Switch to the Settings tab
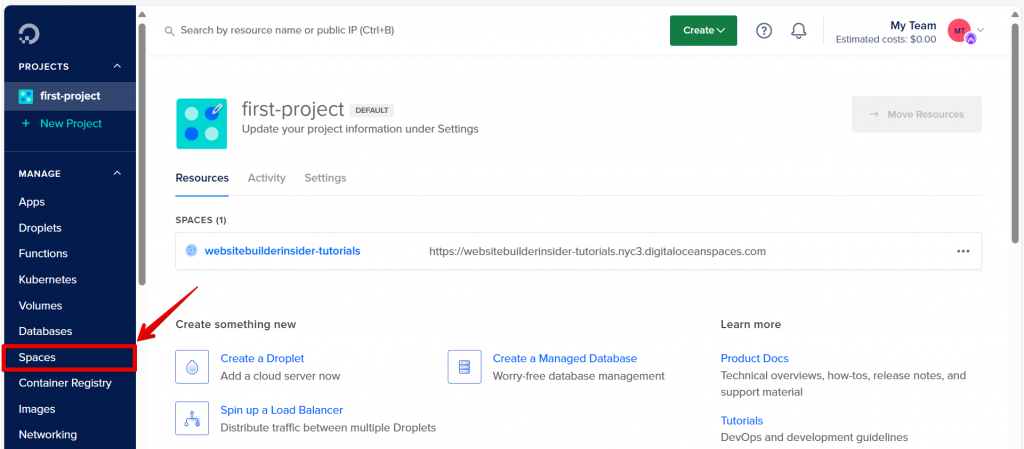The height and width of the screenshot is (449, 1024). [325, 178]
